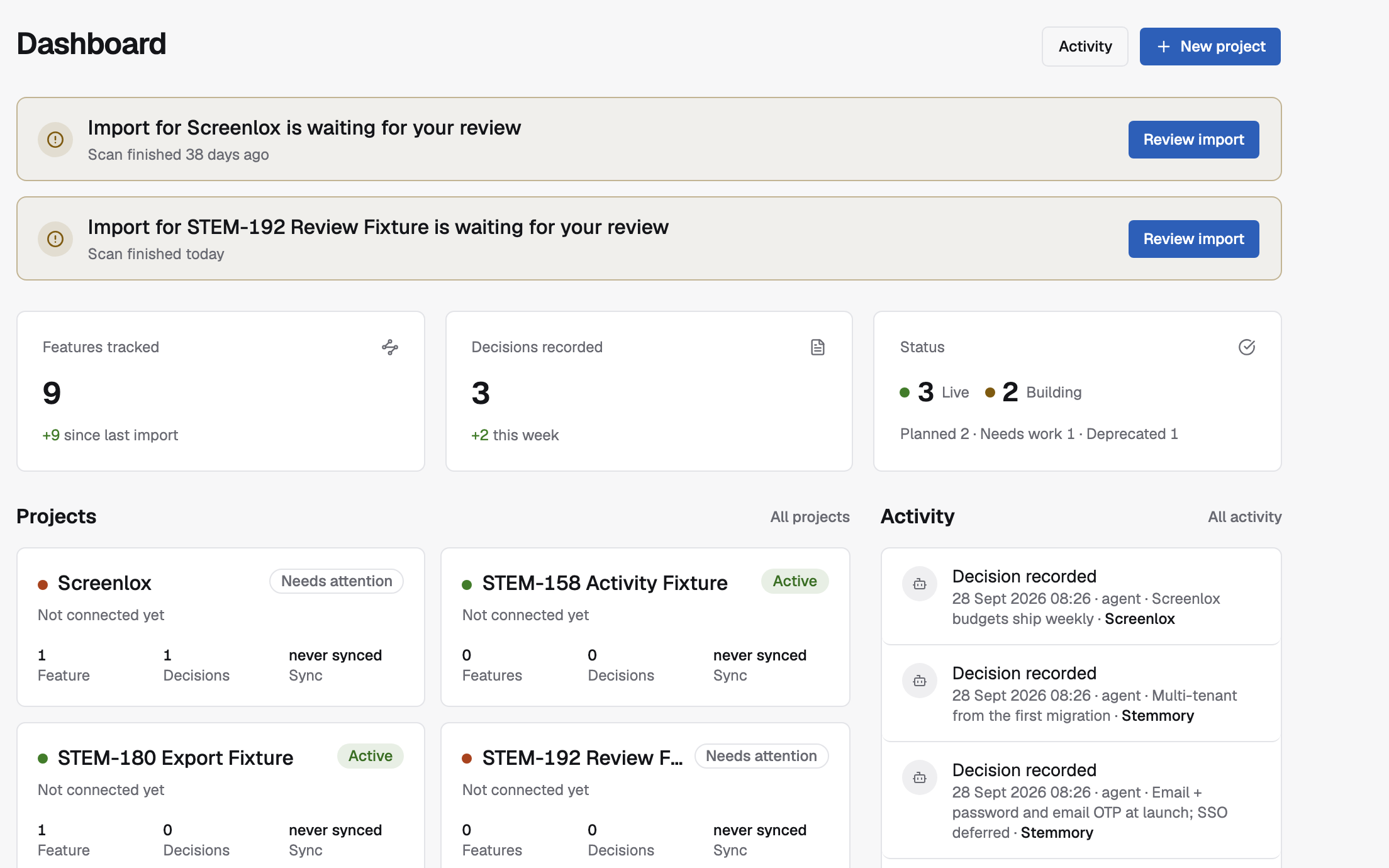This screenshot has width=1389, height=868.
Task: Open the STEM-158 Activity Fixture project
Action: (x=605, y=583)
